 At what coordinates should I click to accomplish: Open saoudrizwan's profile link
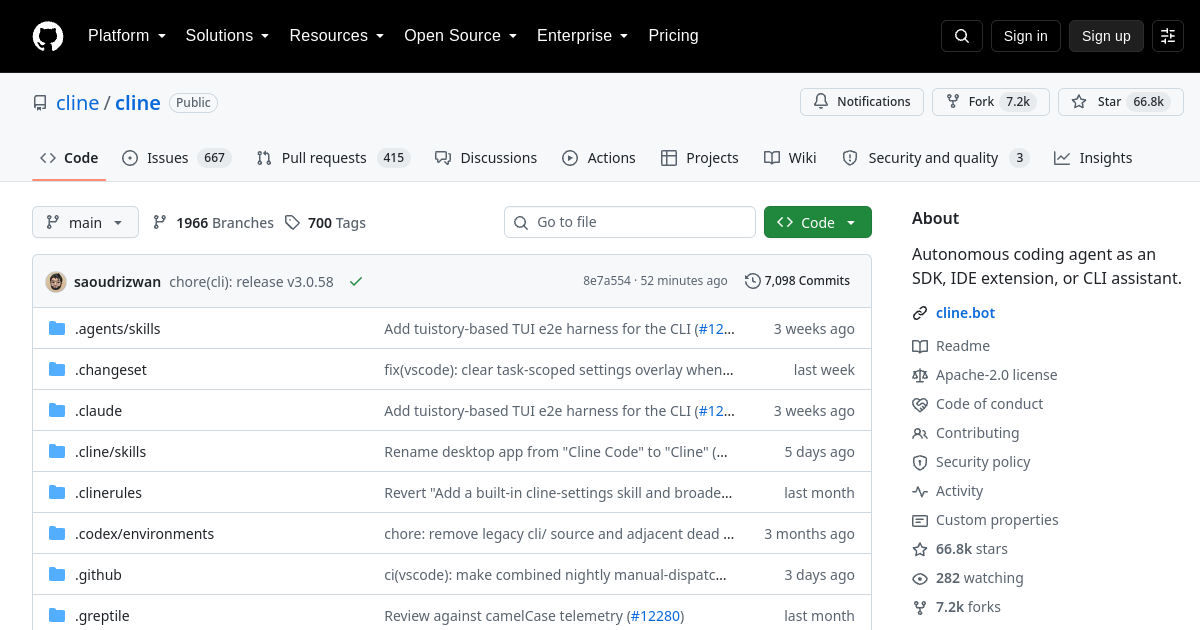coord(117,282)
